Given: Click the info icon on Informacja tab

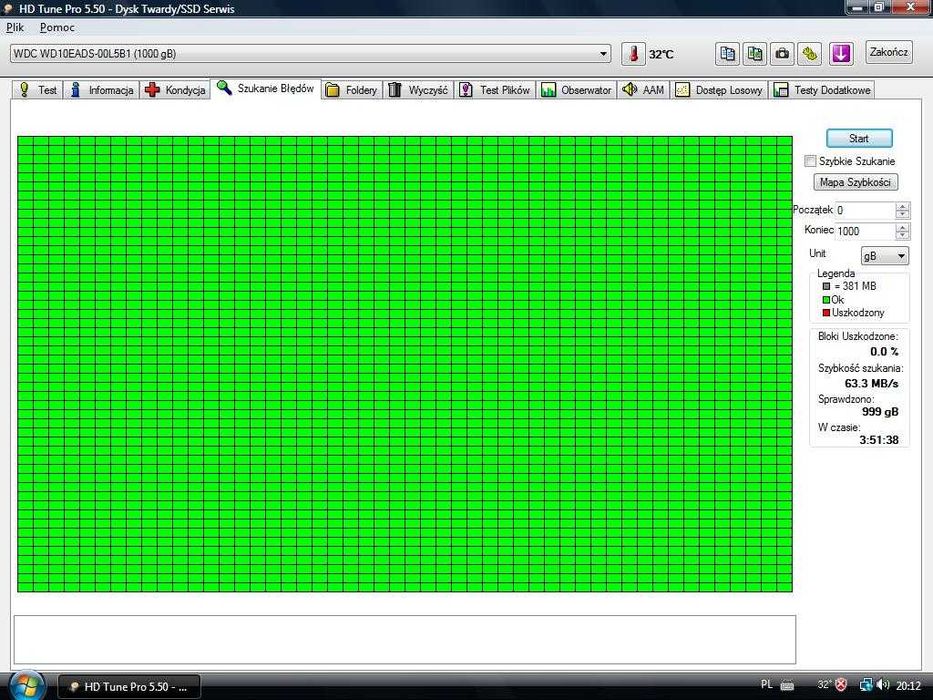Looking at the screenshot, I should tap(76, 90).
